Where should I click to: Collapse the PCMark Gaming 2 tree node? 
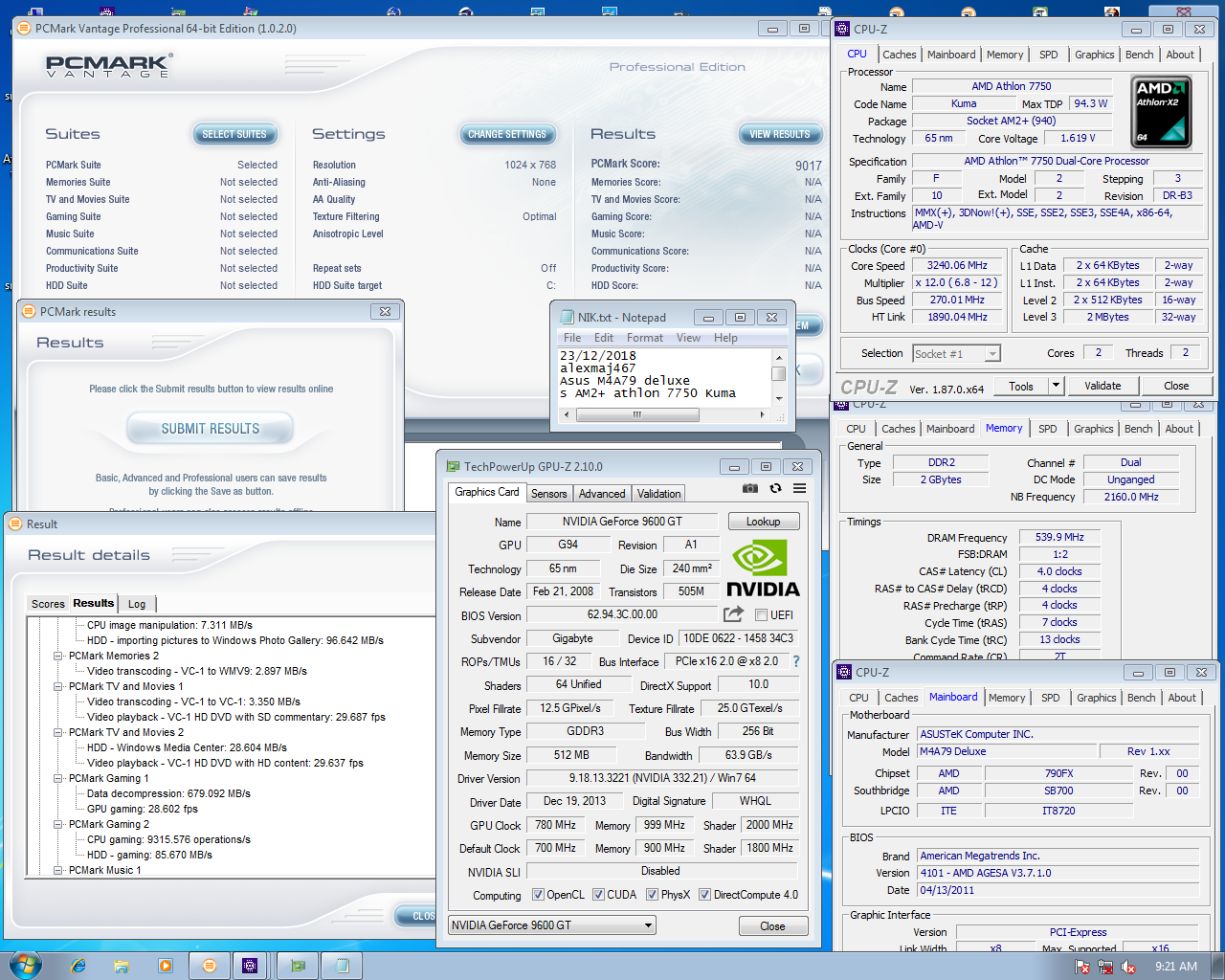click(x=58, y=824)
